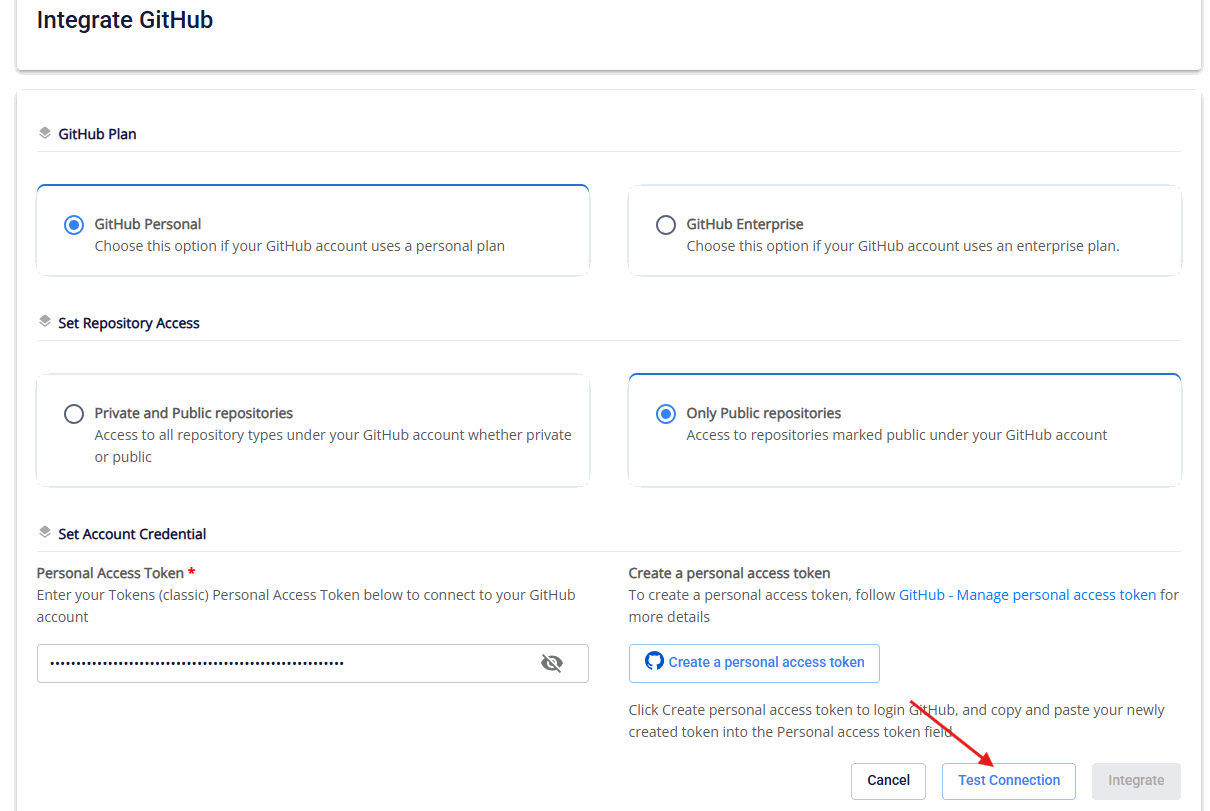Image resolution: width=1210 pixels, height=811 pixels.
Task: Click the 'Create a personal access token' heading text
Action: point(729,573)
